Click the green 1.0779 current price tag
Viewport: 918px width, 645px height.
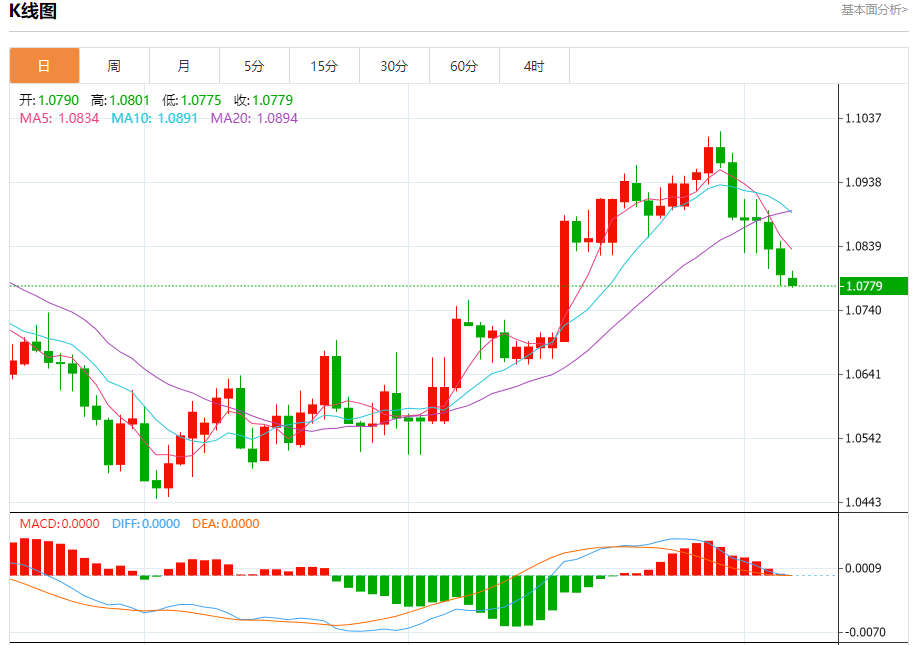click(874, 286)
